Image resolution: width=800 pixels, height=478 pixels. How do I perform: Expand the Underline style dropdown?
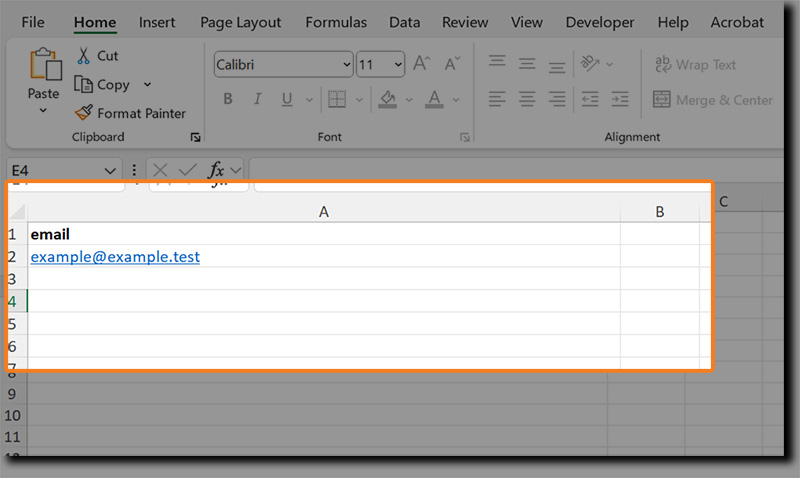309,100
